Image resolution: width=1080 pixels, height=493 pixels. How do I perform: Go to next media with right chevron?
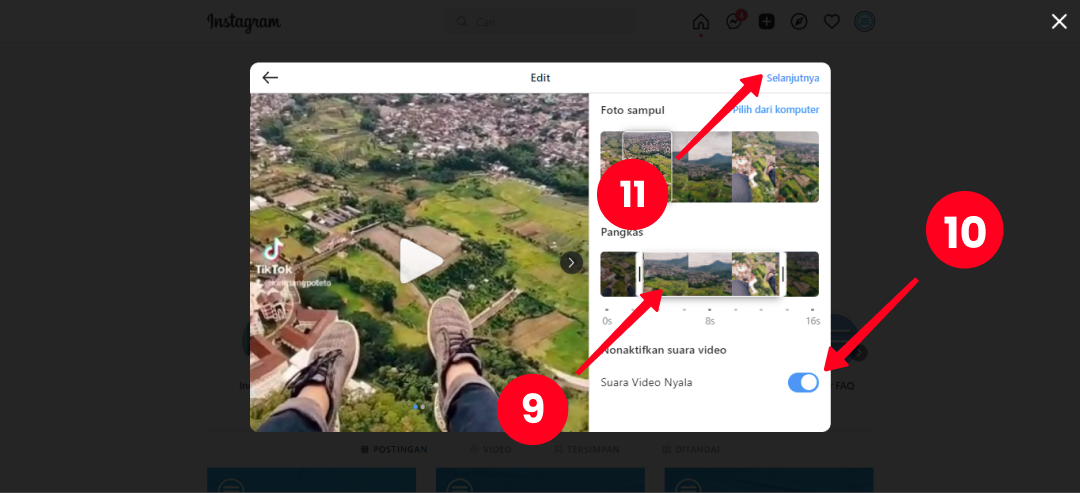point(572,262)
